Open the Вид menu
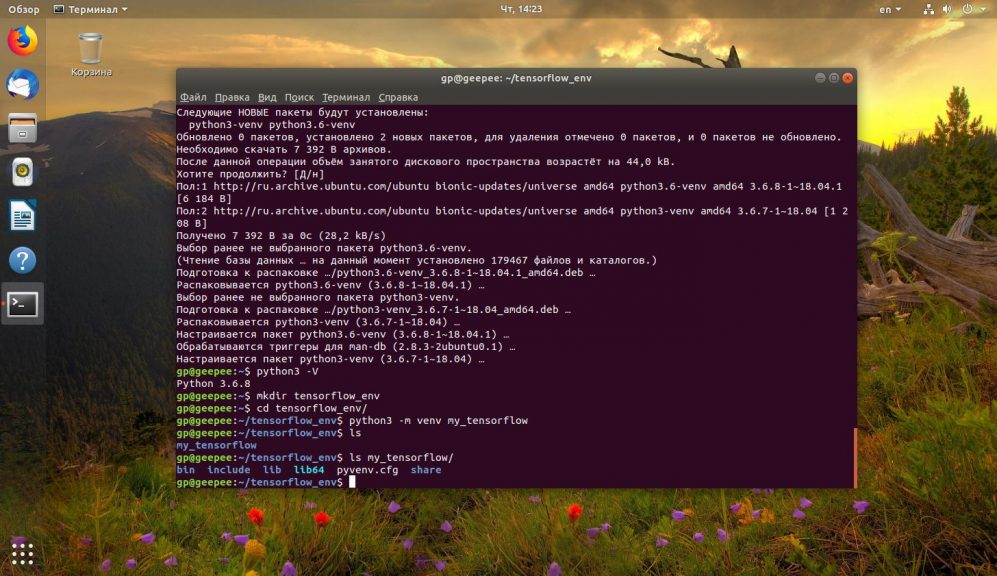The height and width of the screenshot is (576, 997). click(267, 97)
